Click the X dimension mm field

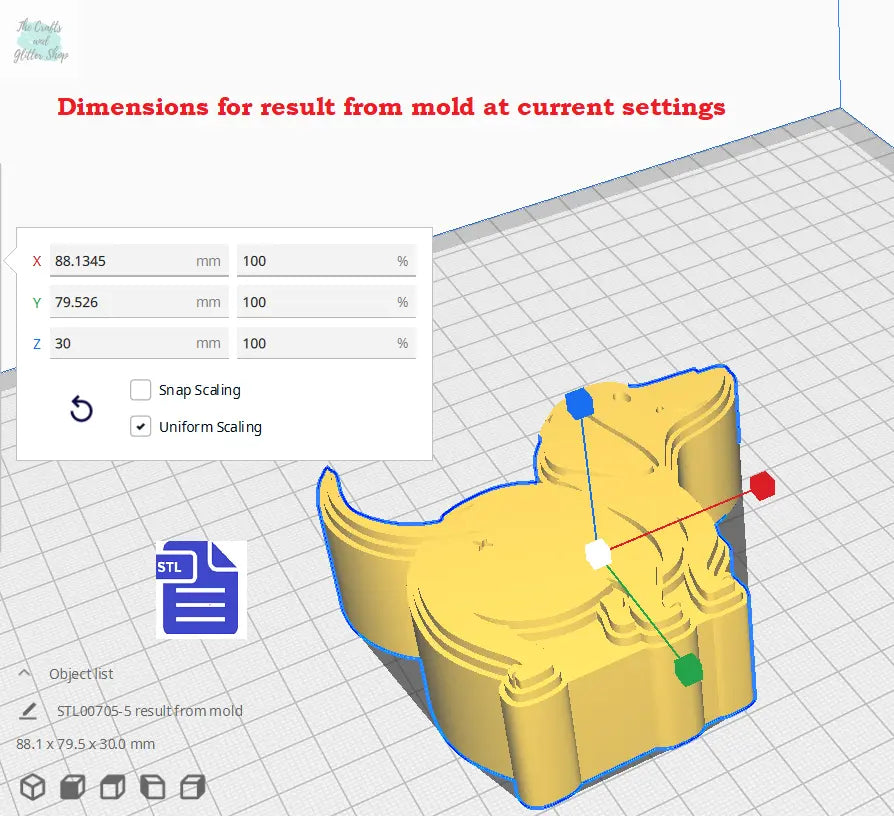[x=125, y=261]
